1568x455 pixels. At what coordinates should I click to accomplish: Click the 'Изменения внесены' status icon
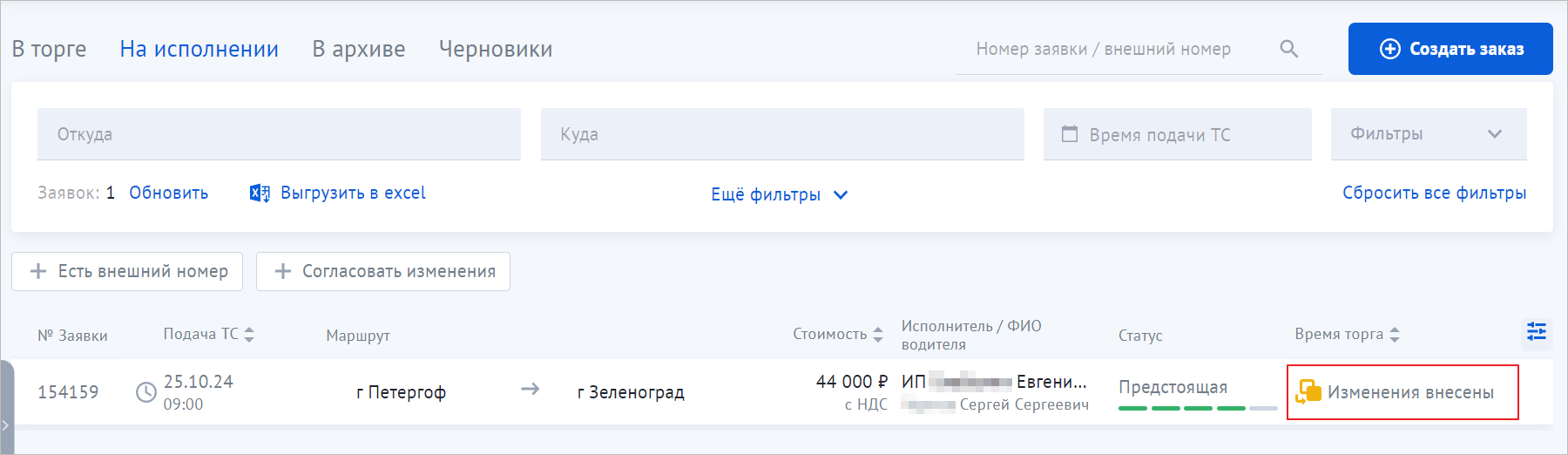pos(1308,392)
